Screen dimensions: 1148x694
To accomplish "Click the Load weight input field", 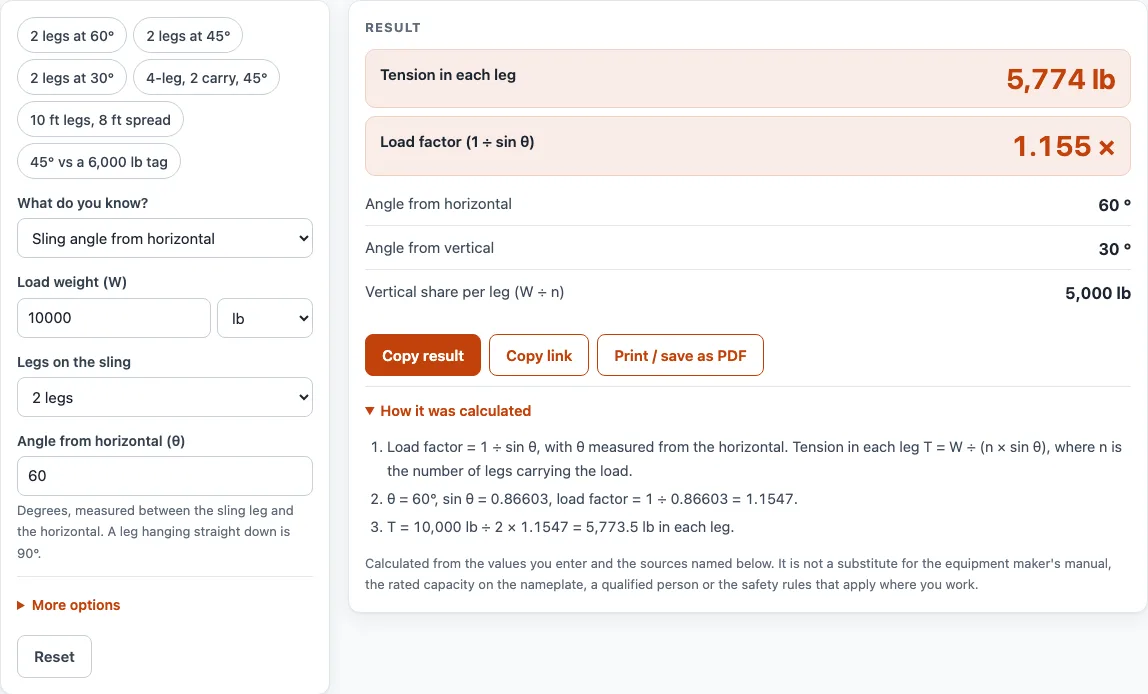I will (113, 318).
